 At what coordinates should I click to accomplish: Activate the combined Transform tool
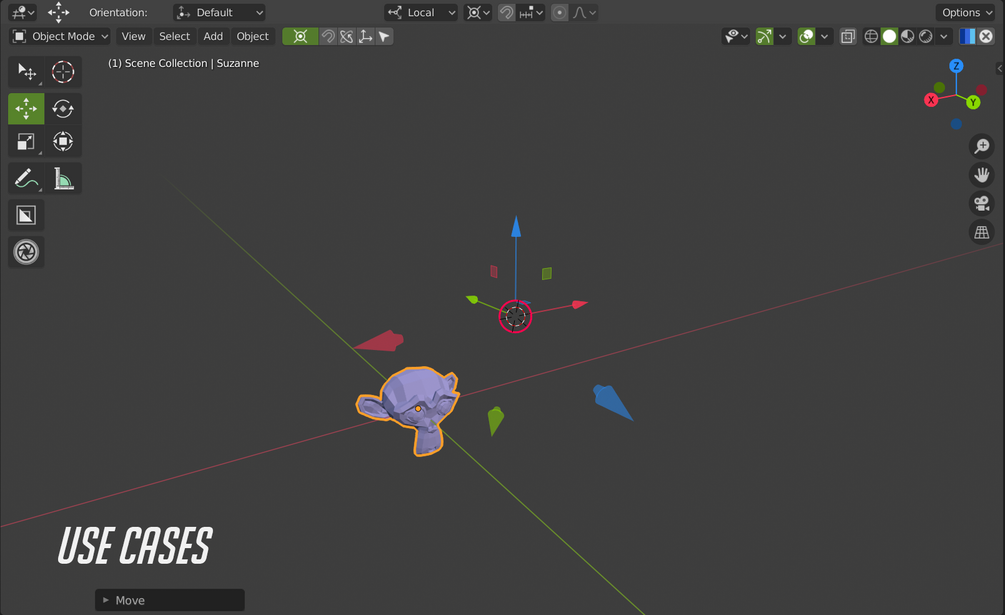tap(63, 142)
